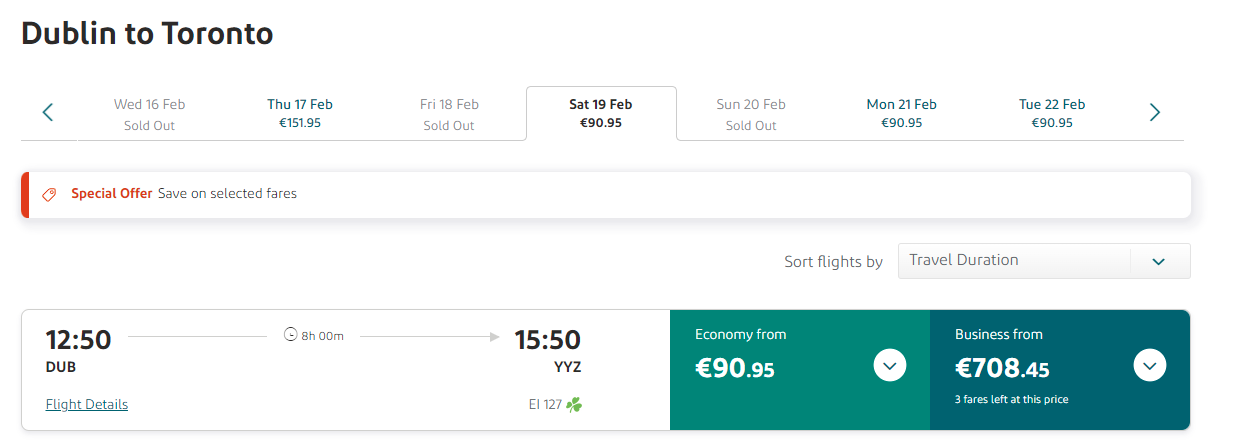
Task: Advance to later dates with right chevron
Action: [1155, 112]
